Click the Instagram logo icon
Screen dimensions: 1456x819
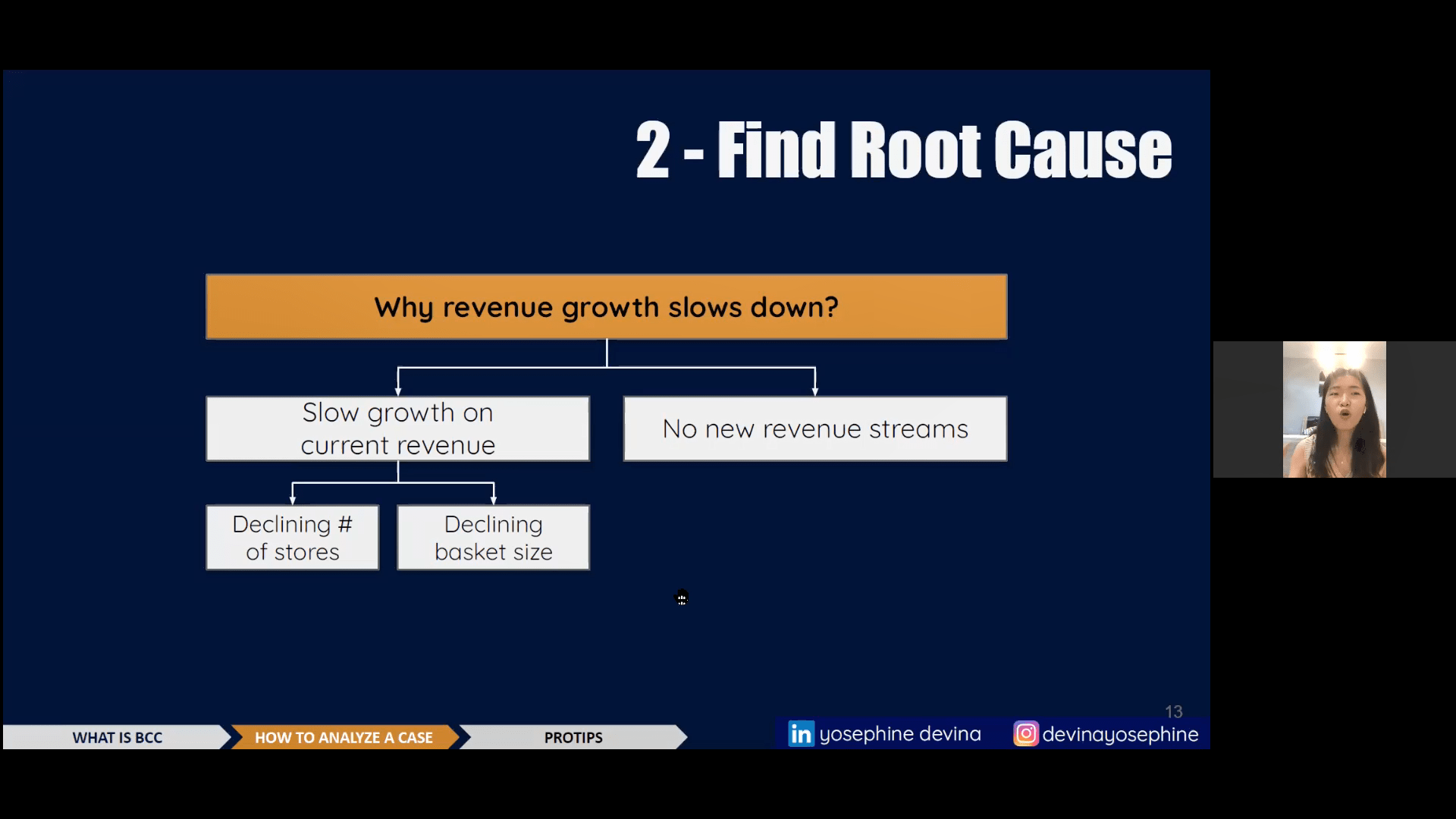point(1025,734)
